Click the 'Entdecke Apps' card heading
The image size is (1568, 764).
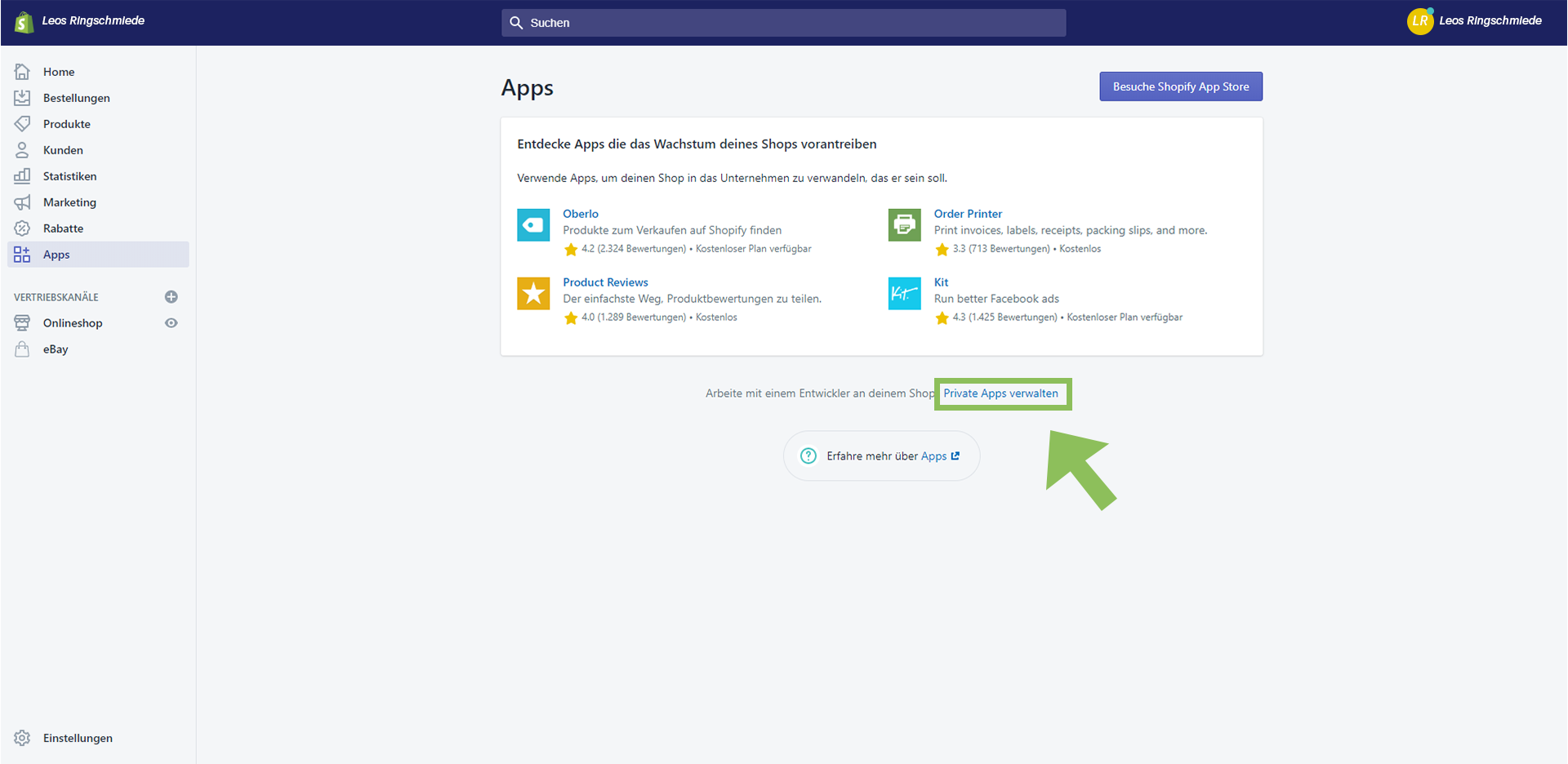[x=697, y=144]
